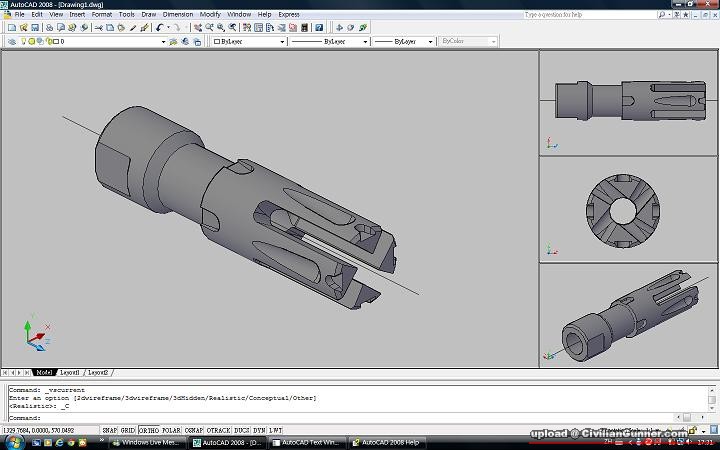Toggle SNAP mode in the status bar

pos(109,429)
